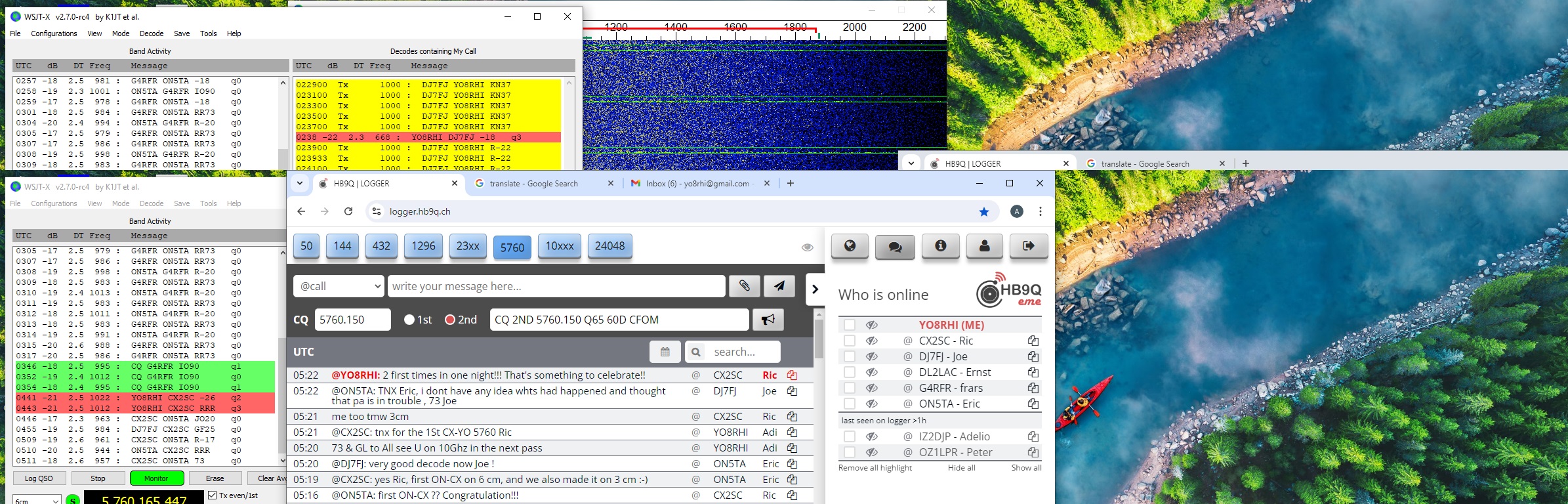Open the globe map icon
The width and height of the screenshot is (1568, 504).
point(850,246)
